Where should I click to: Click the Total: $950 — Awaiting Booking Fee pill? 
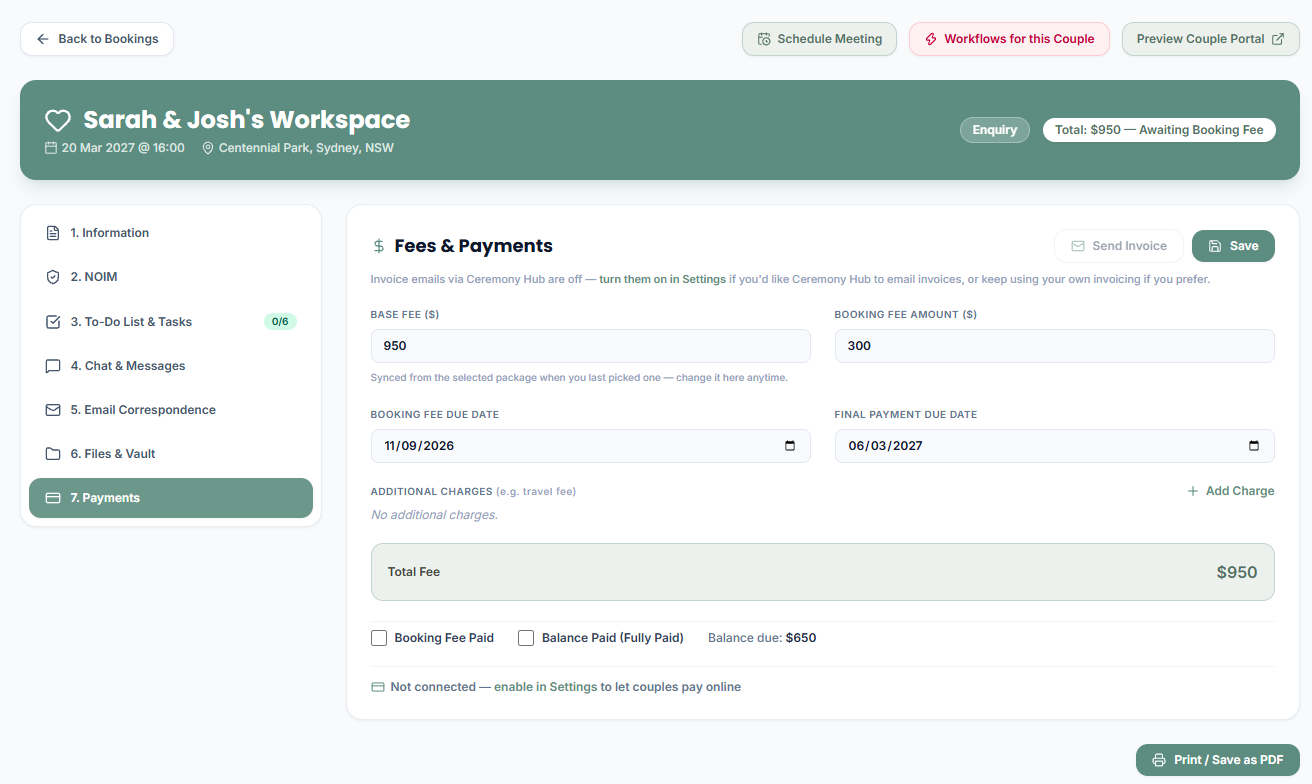click(x=1159, y=130)
